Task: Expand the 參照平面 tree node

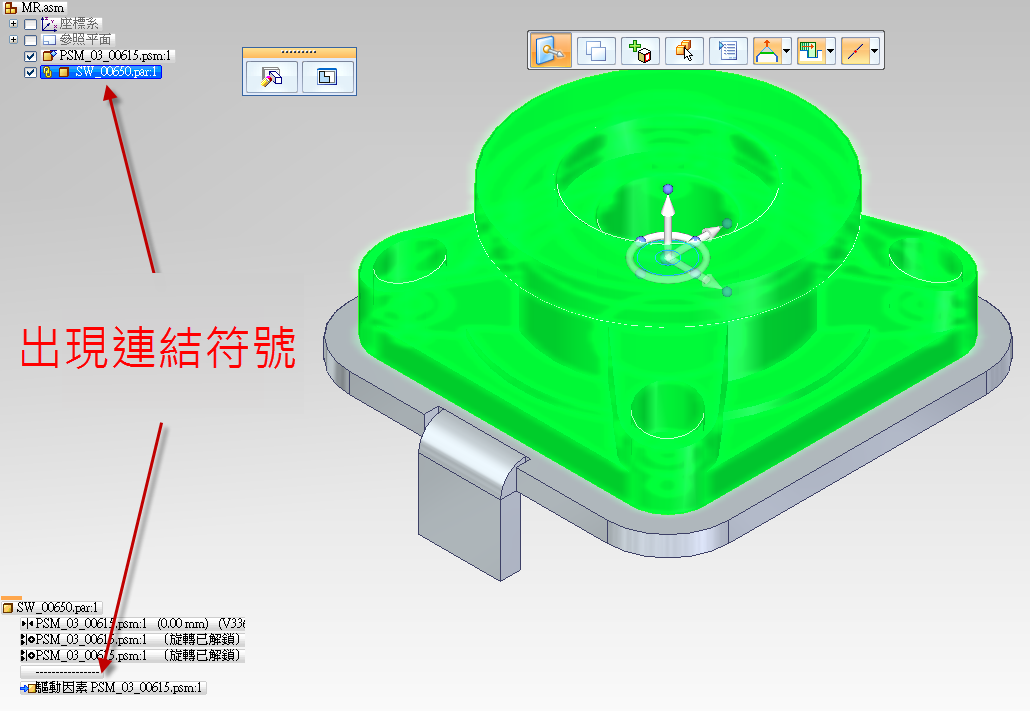Action: click(x=13, y=40)
